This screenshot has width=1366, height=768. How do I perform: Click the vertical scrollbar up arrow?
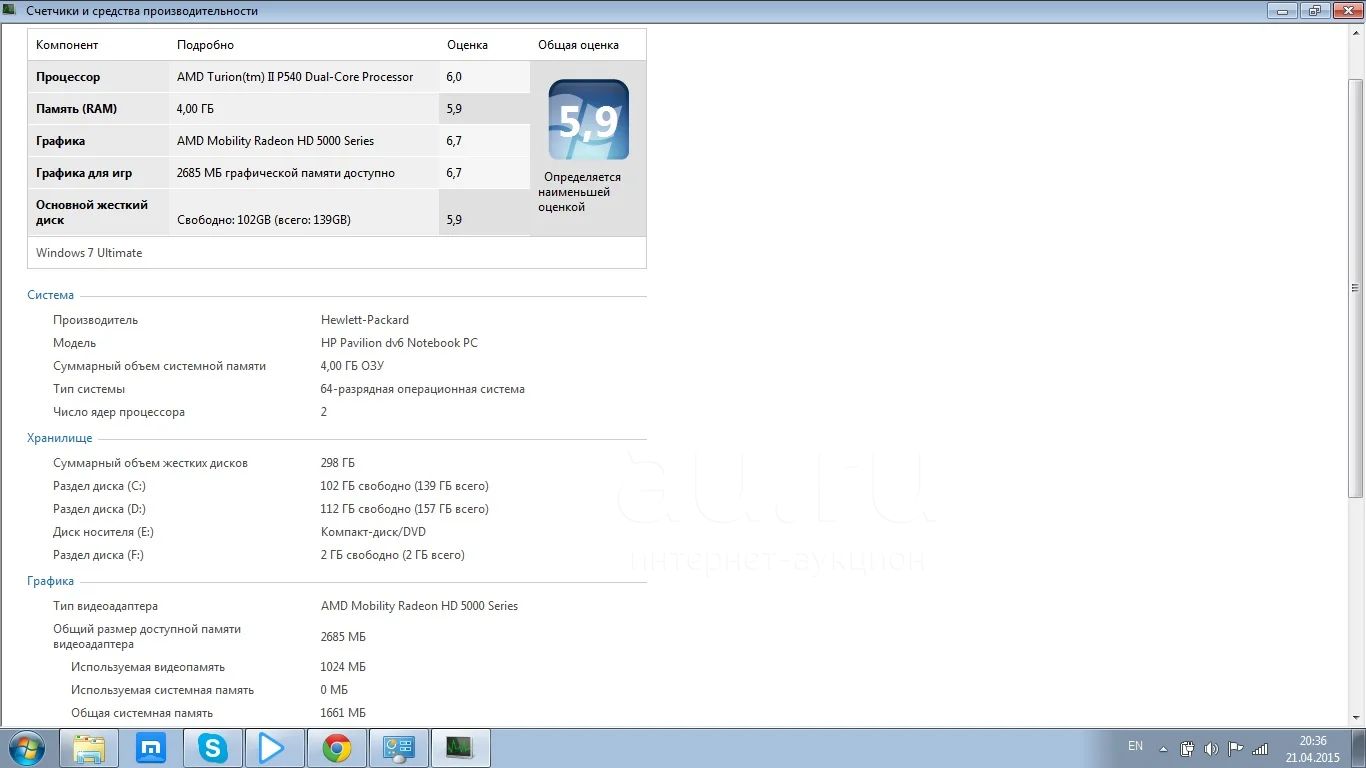[x=1356, y=32]
